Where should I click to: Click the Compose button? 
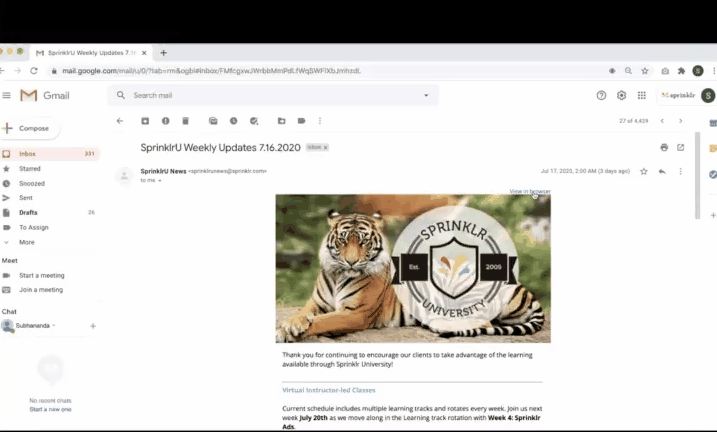click(29, 128)
